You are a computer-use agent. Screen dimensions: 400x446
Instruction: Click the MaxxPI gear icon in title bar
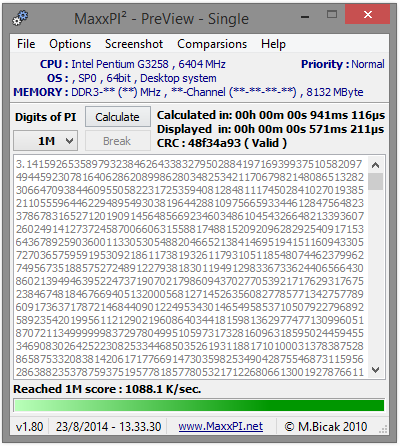point(20,18)
